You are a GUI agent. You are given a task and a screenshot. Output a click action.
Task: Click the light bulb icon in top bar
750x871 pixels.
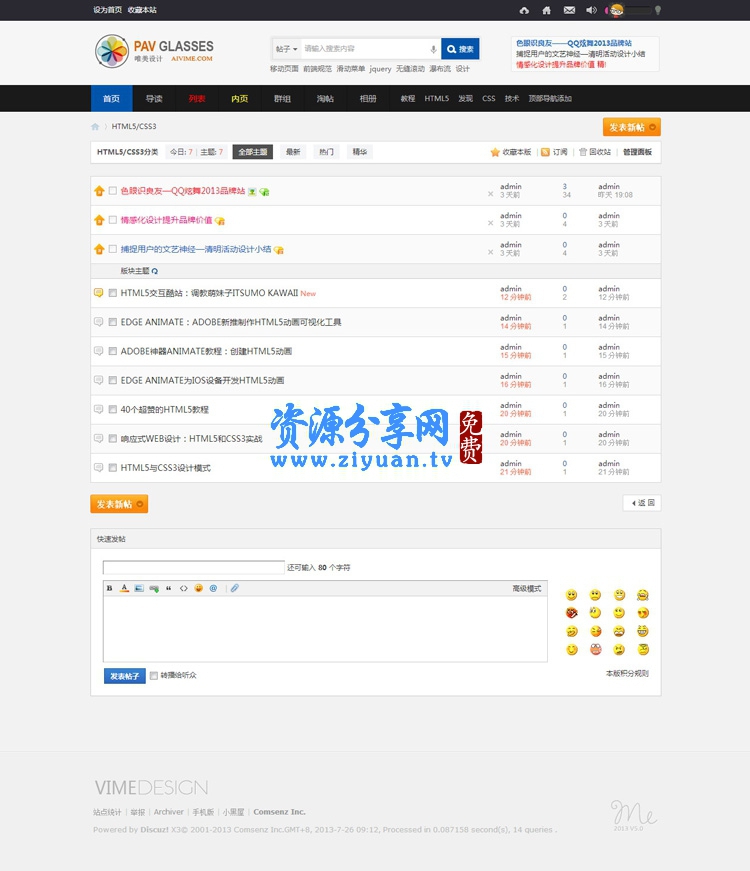(x=658, y=10)
